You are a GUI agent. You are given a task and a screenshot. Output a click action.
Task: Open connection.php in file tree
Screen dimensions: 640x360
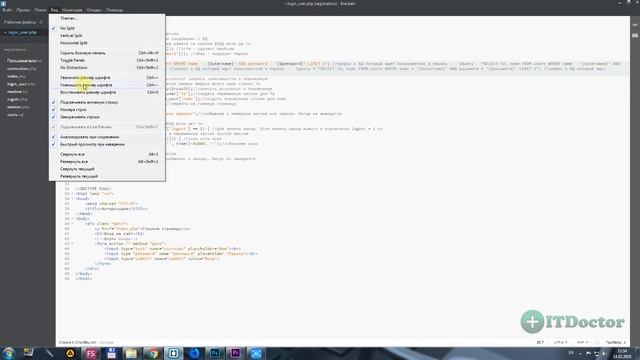[x=21, y=69]
